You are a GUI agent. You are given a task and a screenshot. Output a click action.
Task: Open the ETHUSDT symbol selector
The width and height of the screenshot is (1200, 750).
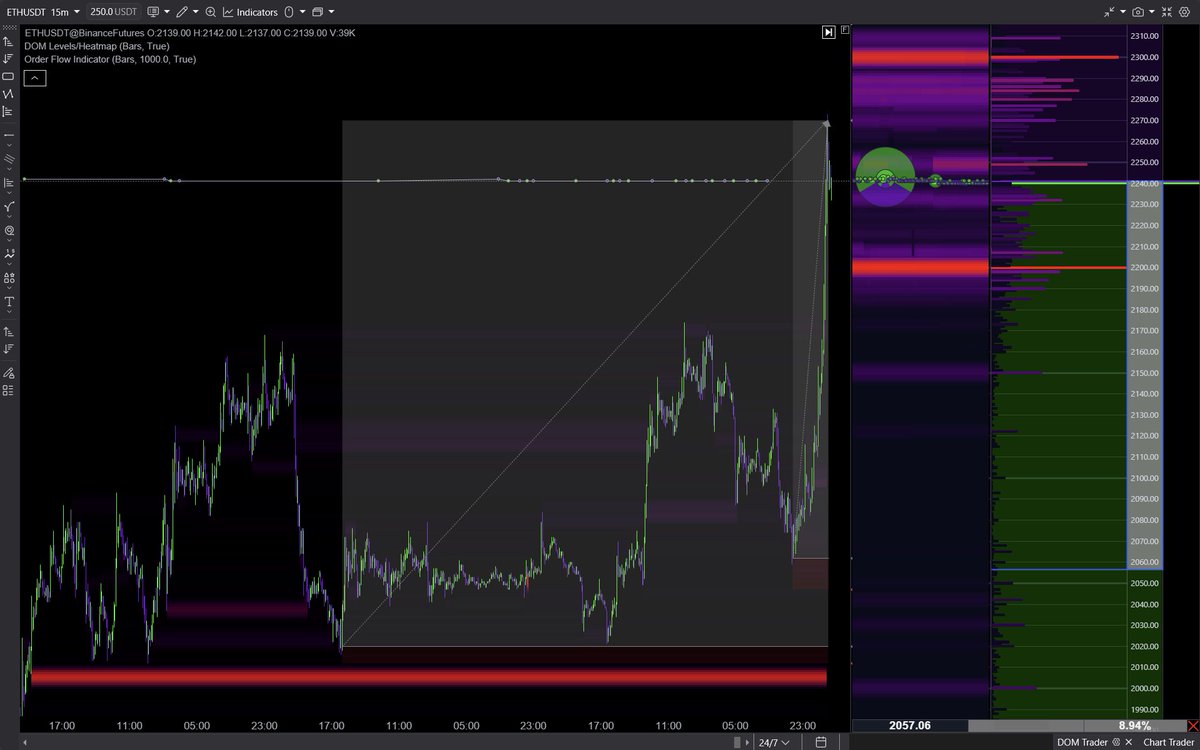coord(27,12)
